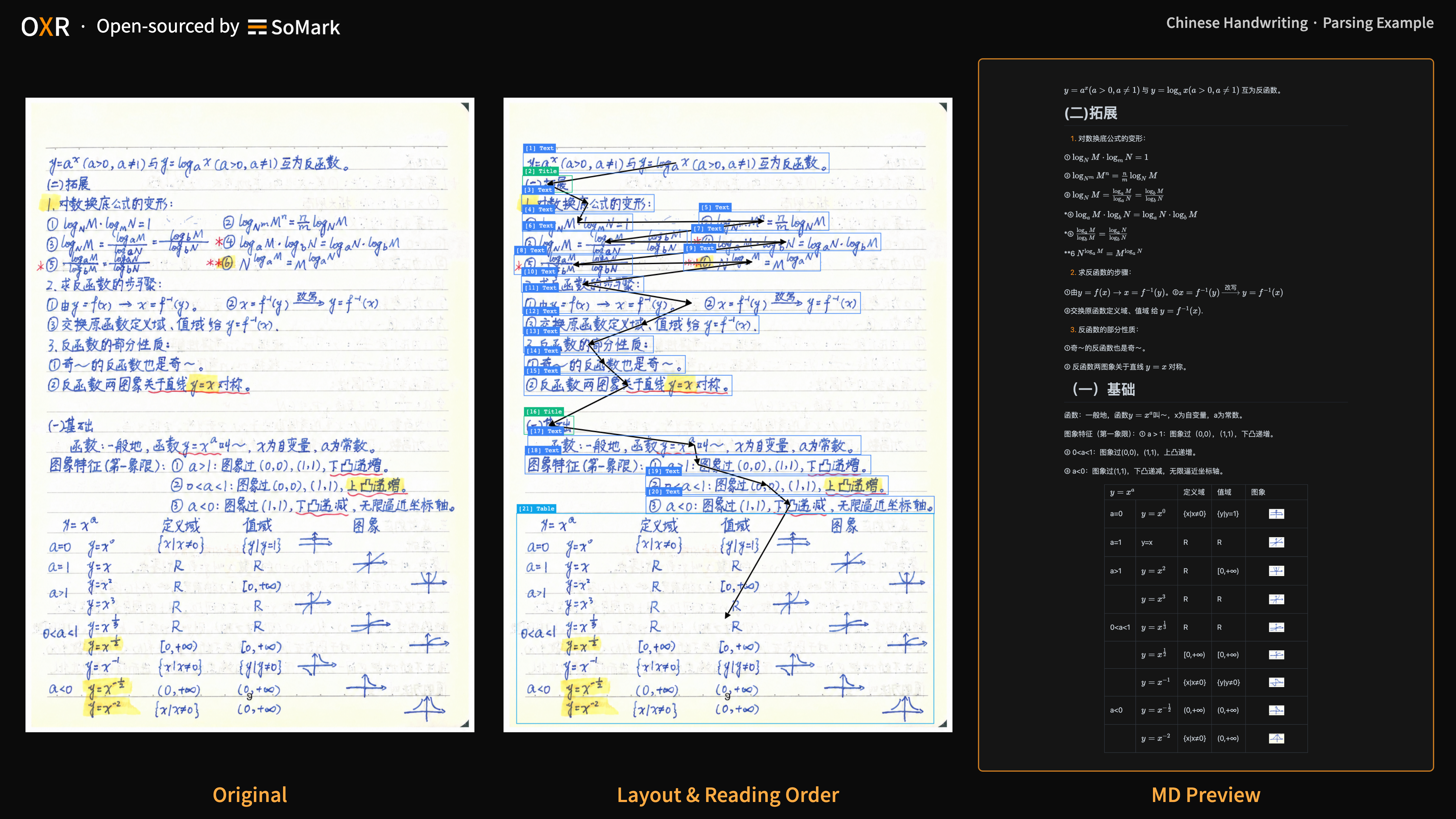Click the SoMark three-bar logo icon
Viewport: 1456px width, 819px height.
tap(257, 27)
